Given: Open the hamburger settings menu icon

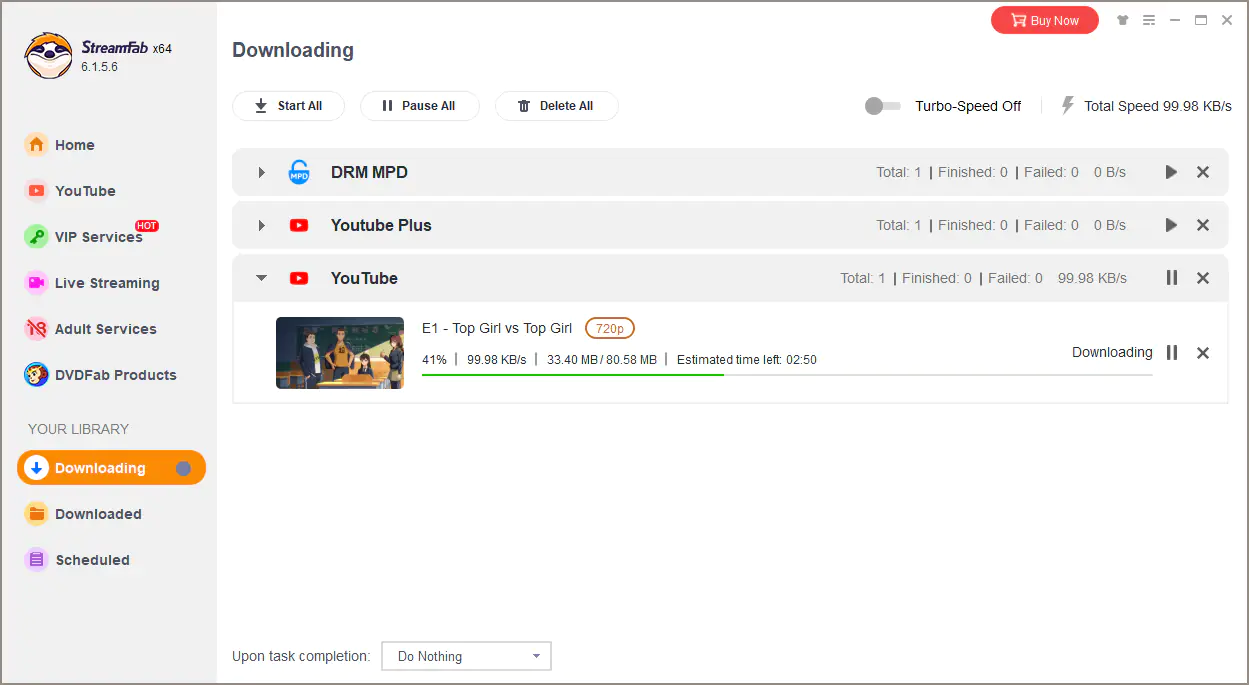Looking at the screenshot, I should click(x=1149, y=20).
